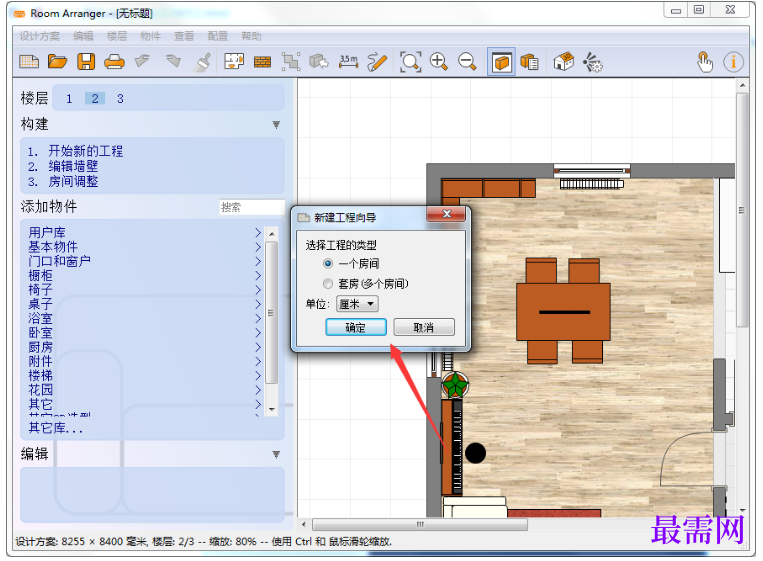
Task: Open the 查看 menu
Action: [184, 36]
